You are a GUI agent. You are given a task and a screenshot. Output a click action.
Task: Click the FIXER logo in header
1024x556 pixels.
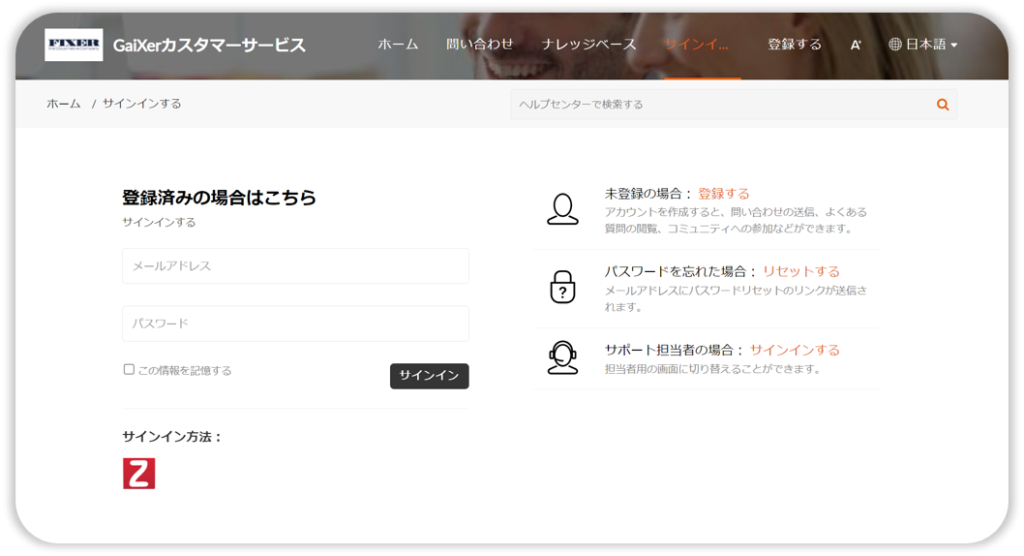point(74,45)
